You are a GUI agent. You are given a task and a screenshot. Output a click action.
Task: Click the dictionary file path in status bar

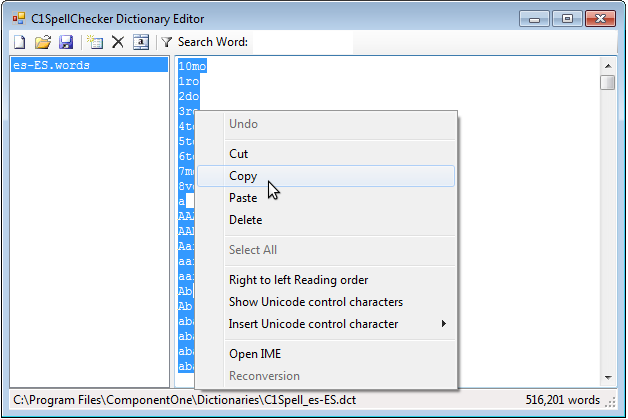(x=185, y=400)
